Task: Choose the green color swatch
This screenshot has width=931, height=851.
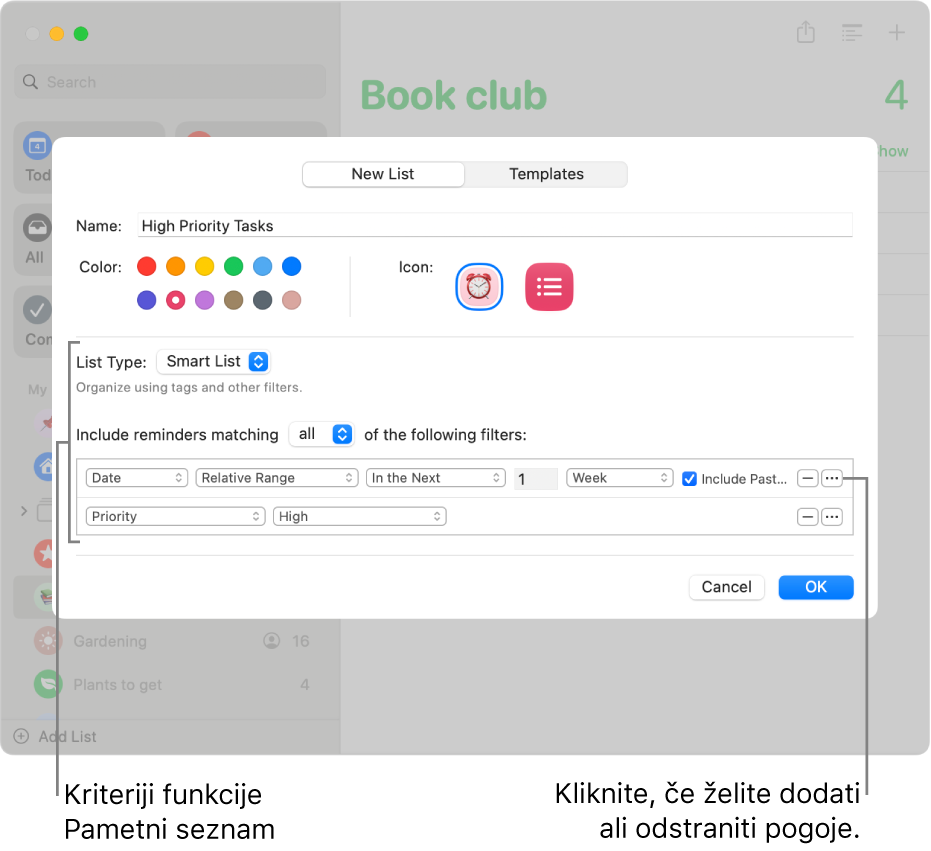Action: (233, 266)
